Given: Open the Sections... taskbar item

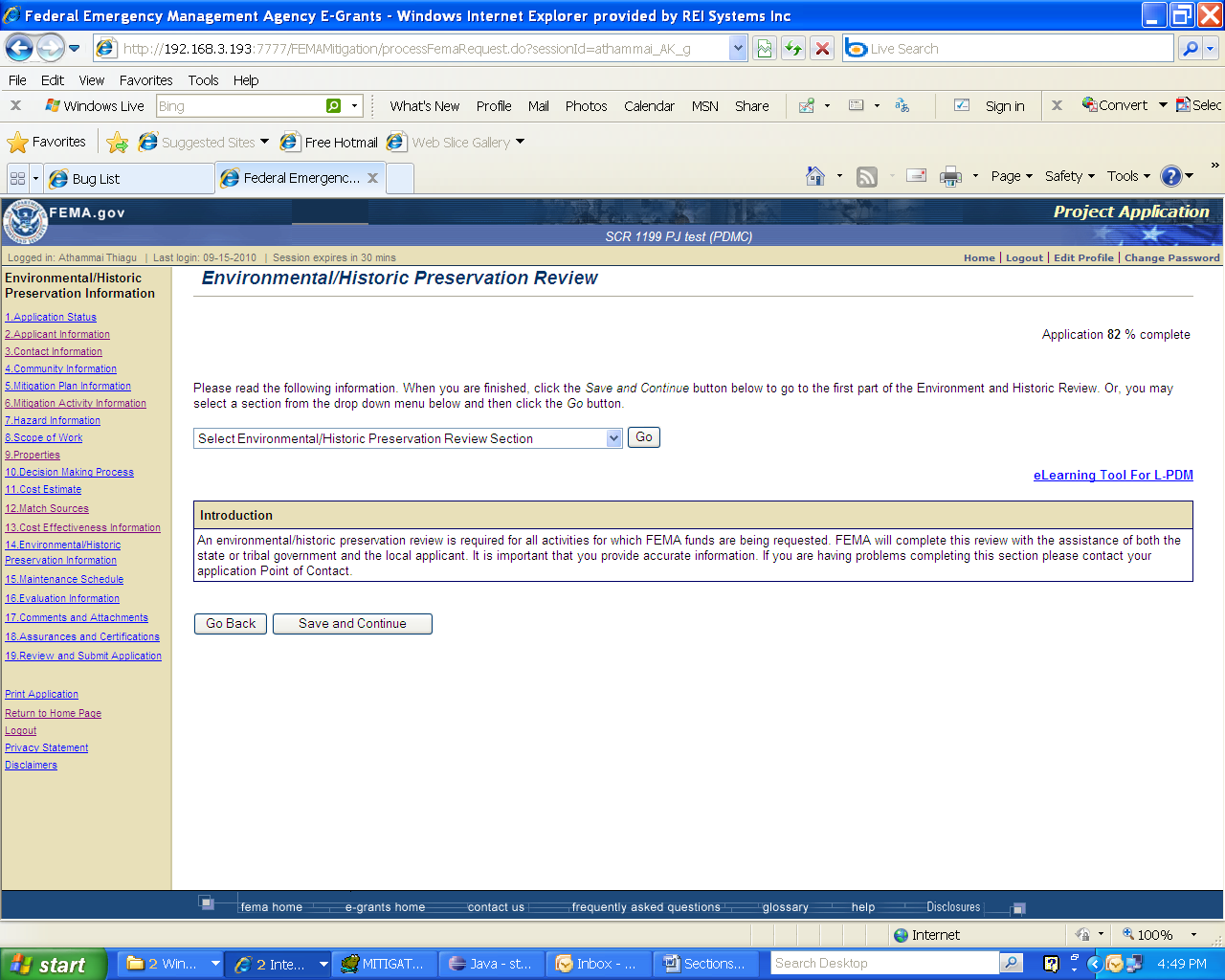Looking at the screenshot, I should click(705, 964).
